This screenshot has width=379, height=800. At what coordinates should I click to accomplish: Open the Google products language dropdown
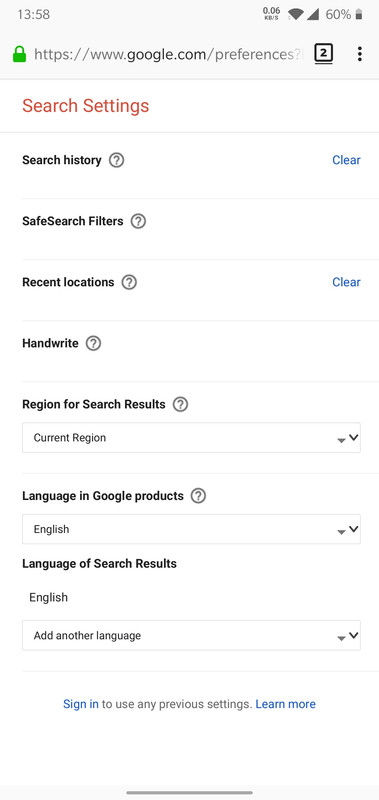(x=191, y=529)
